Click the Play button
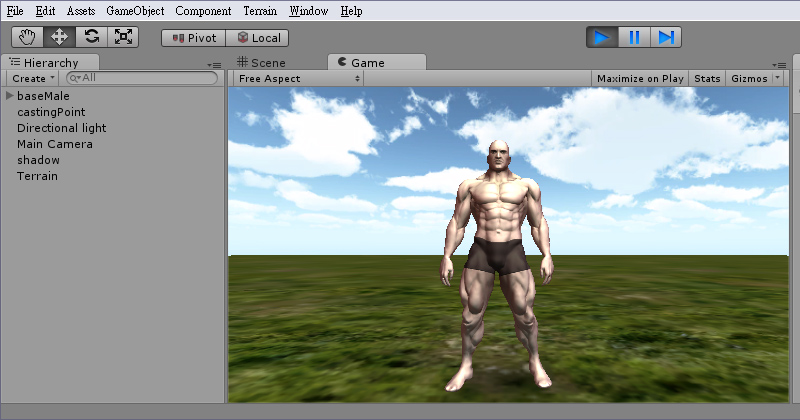800x420 pixels. (x=602, y=37)
